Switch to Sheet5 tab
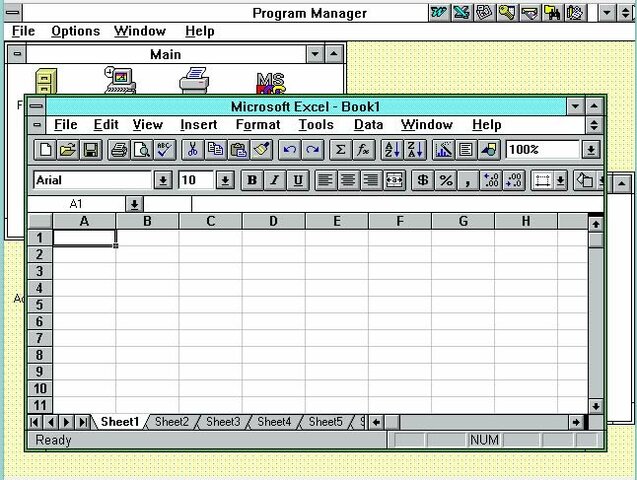 [325, 422]
